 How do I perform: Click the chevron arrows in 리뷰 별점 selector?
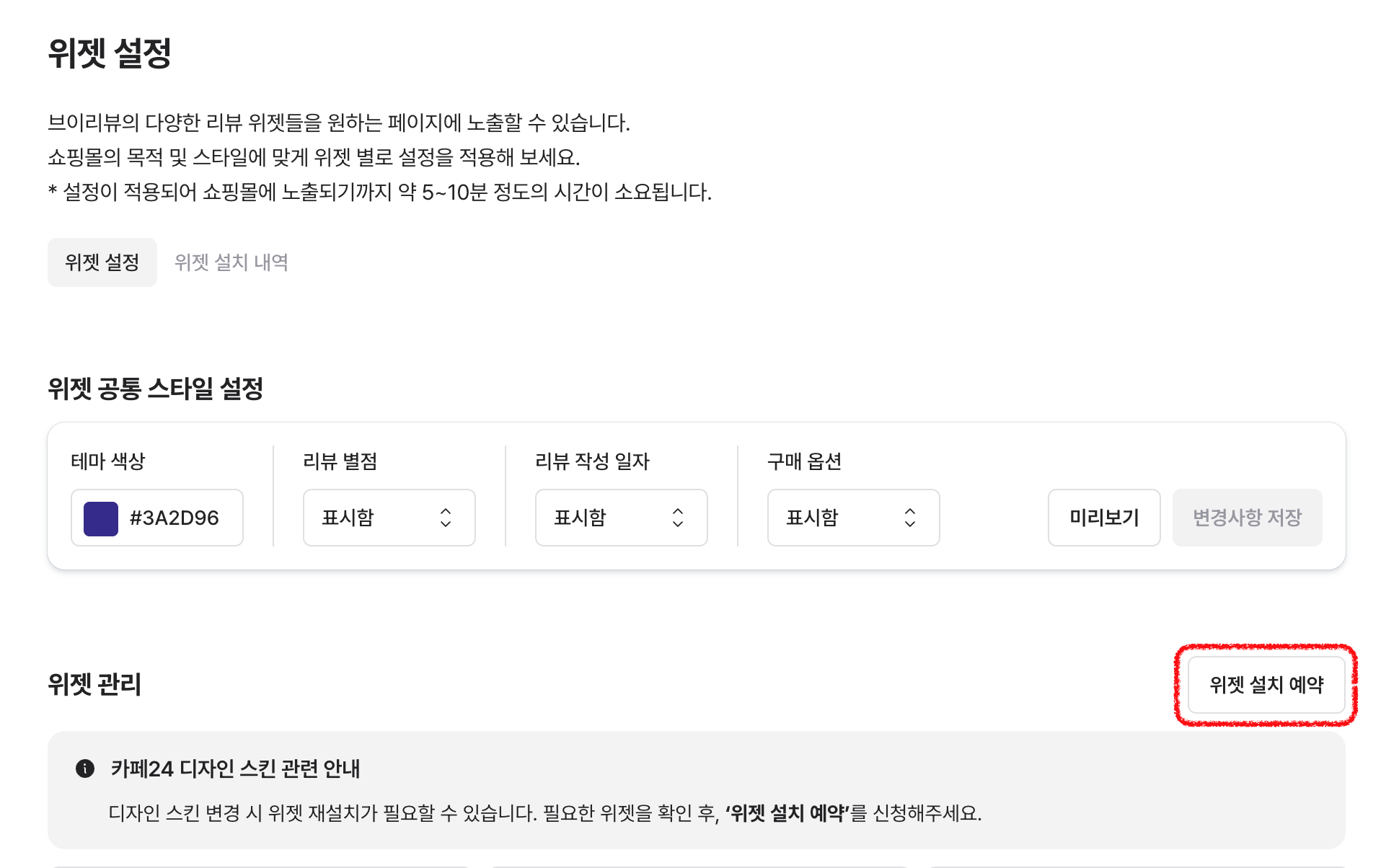click(x=446, y=518)
